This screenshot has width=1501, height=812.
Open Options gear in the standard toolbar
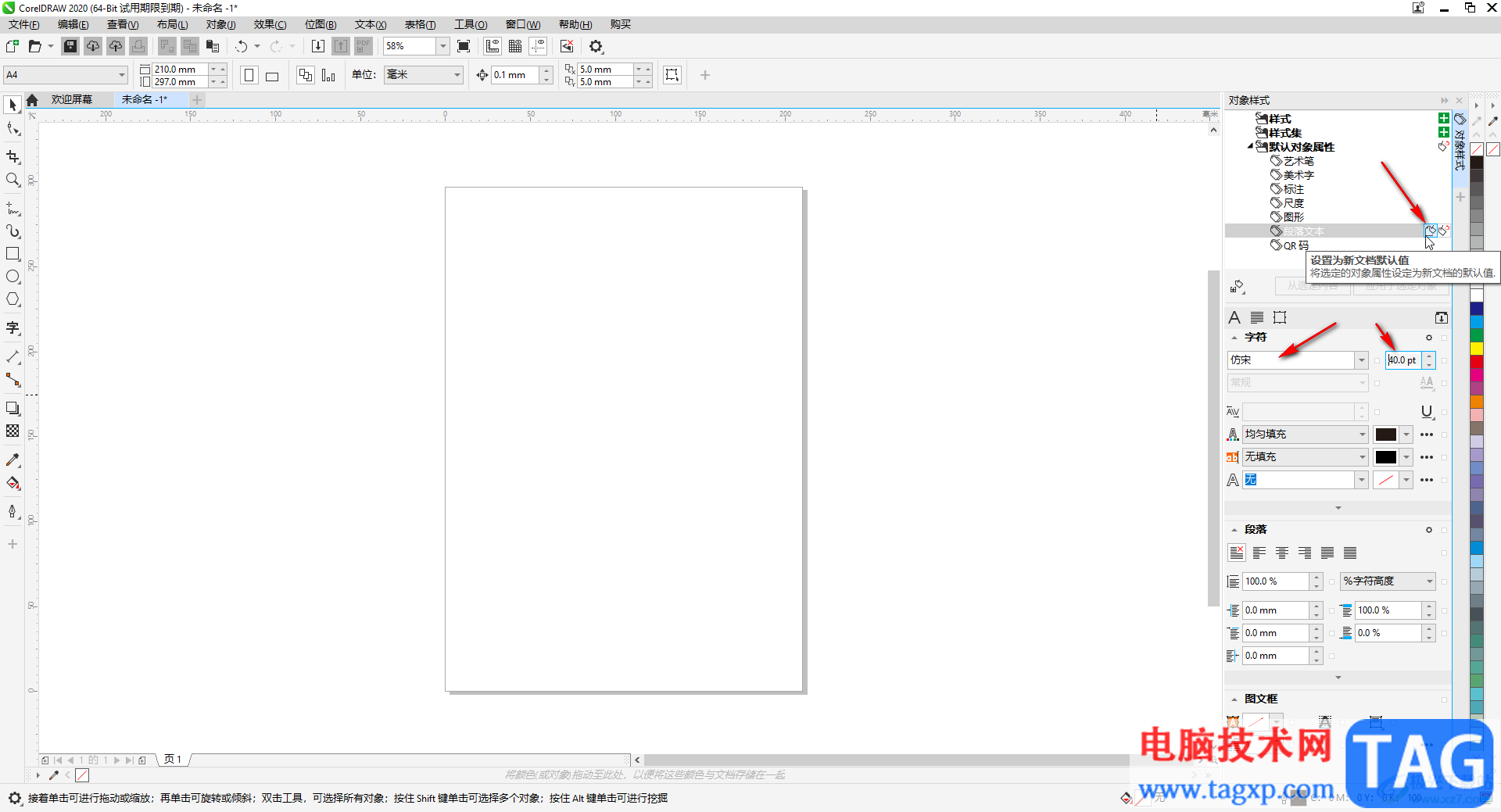coord(596,46)
